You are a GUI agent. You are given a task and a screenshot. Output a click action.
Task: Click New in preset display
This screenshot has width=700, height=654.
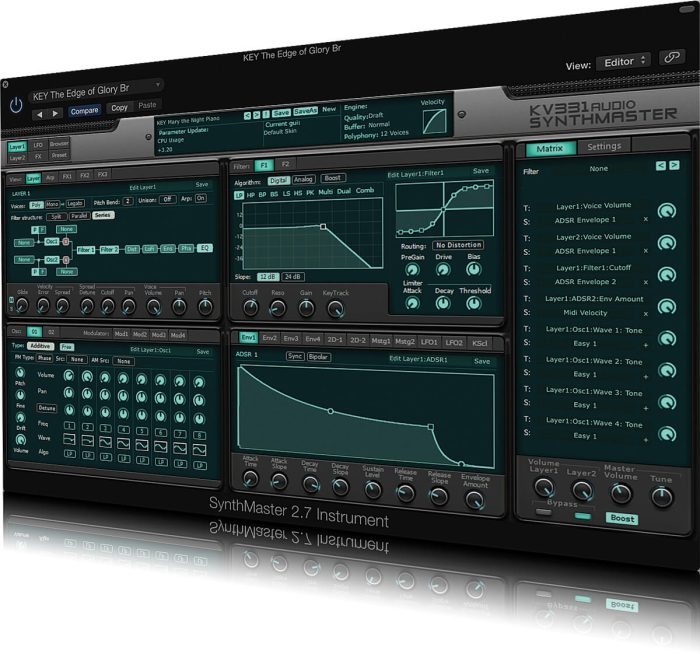[329, 109]
